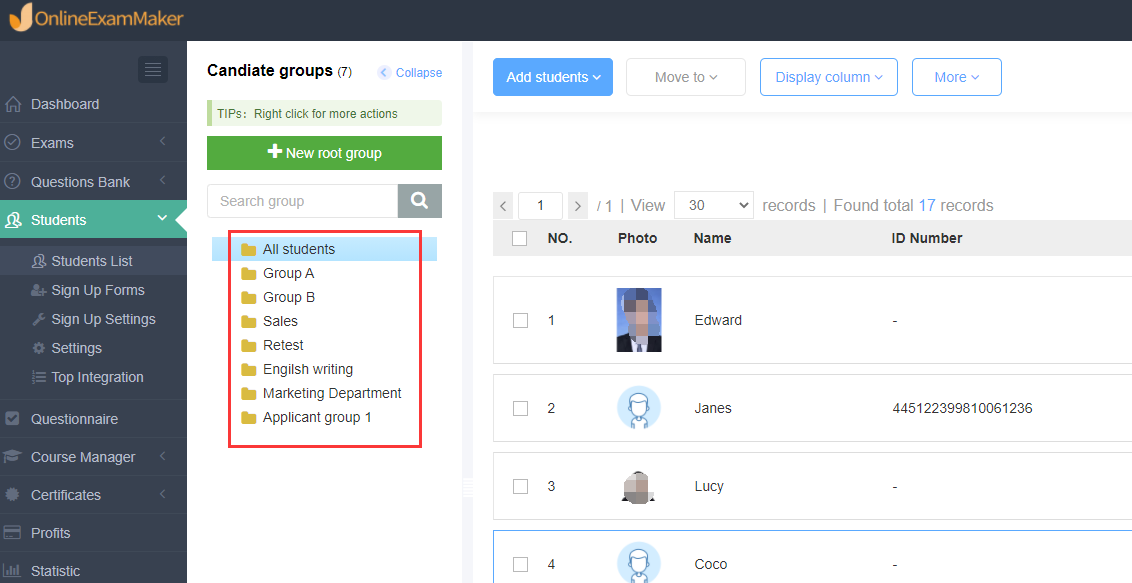Check the box for Edward's row
Viewport: 1132px width, 583px height.
coord(520,320)
